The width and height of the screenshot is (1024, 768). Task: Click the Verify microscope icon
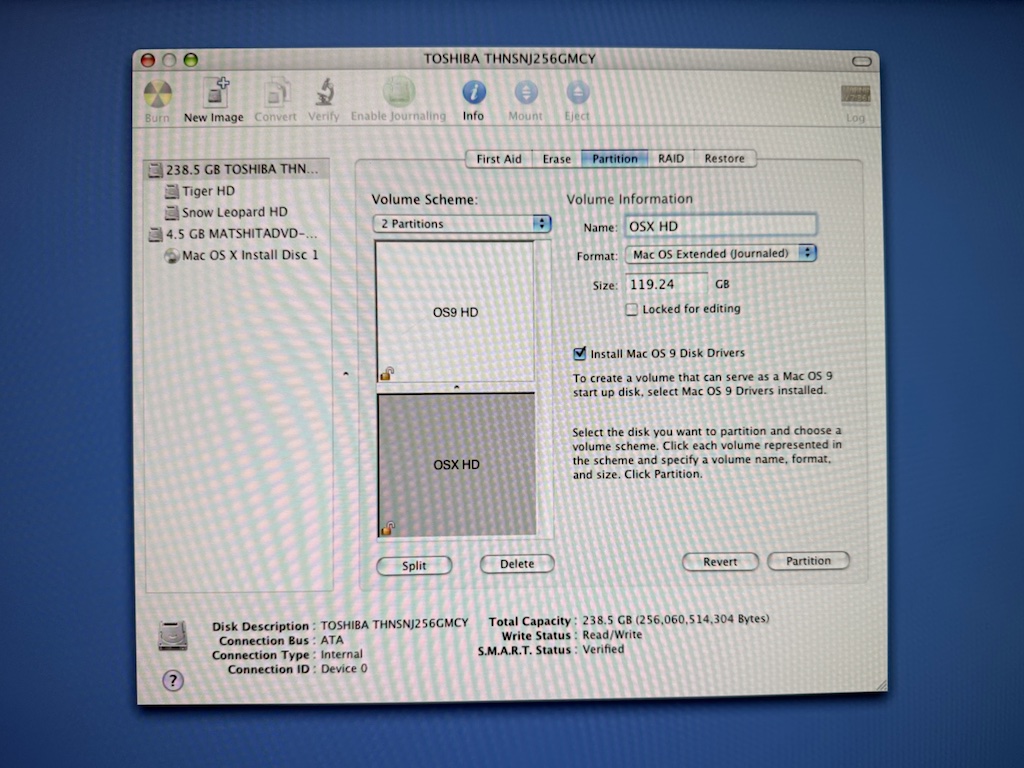pyautogui.click(x=325, y=92)
